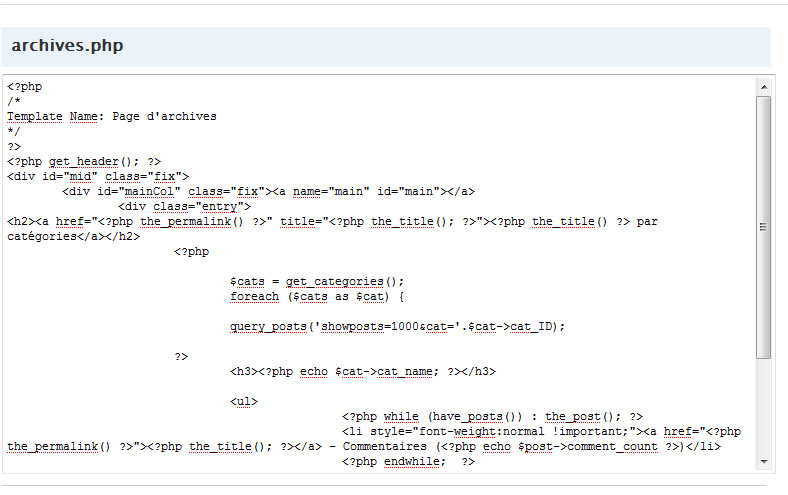Image resolution: width=788 pixels, height=495 pixels.
Task: Click the opening '<?php' on first line
Action: (x=25, y=87)
